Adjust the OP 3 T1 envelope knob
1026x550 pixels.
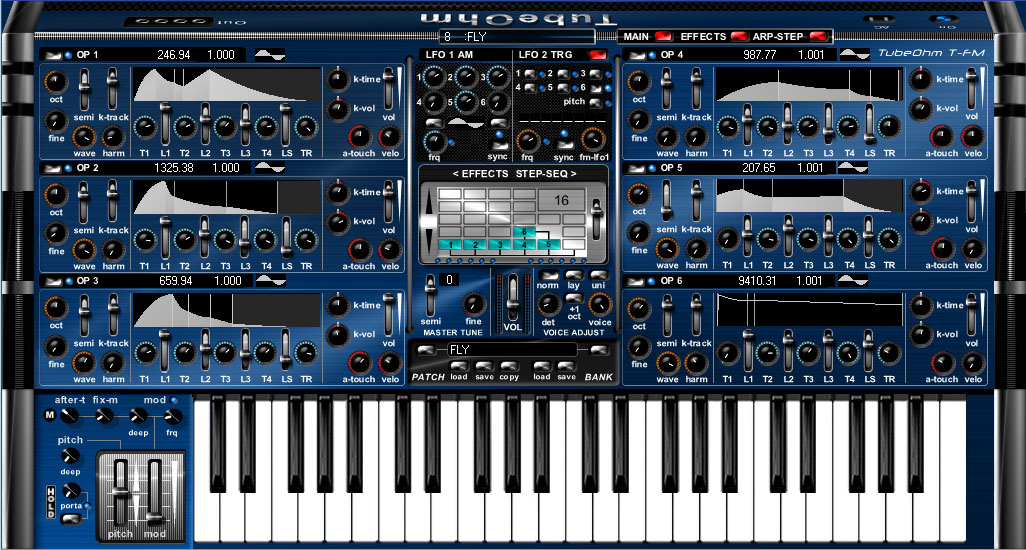[145, 353]
